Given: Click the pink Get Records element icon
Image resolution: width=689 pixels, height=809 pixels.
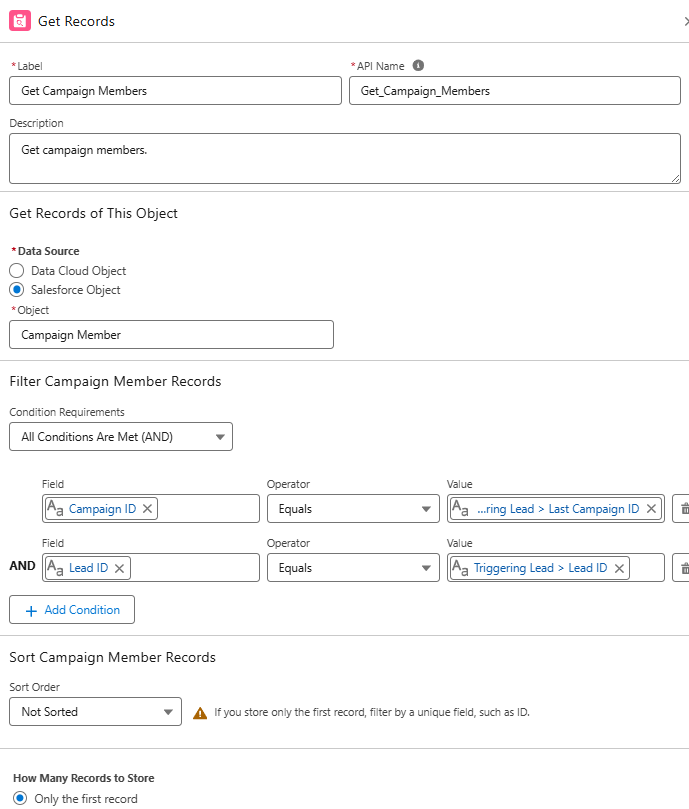Looking at the screenshot, I should tap(20, 20).
